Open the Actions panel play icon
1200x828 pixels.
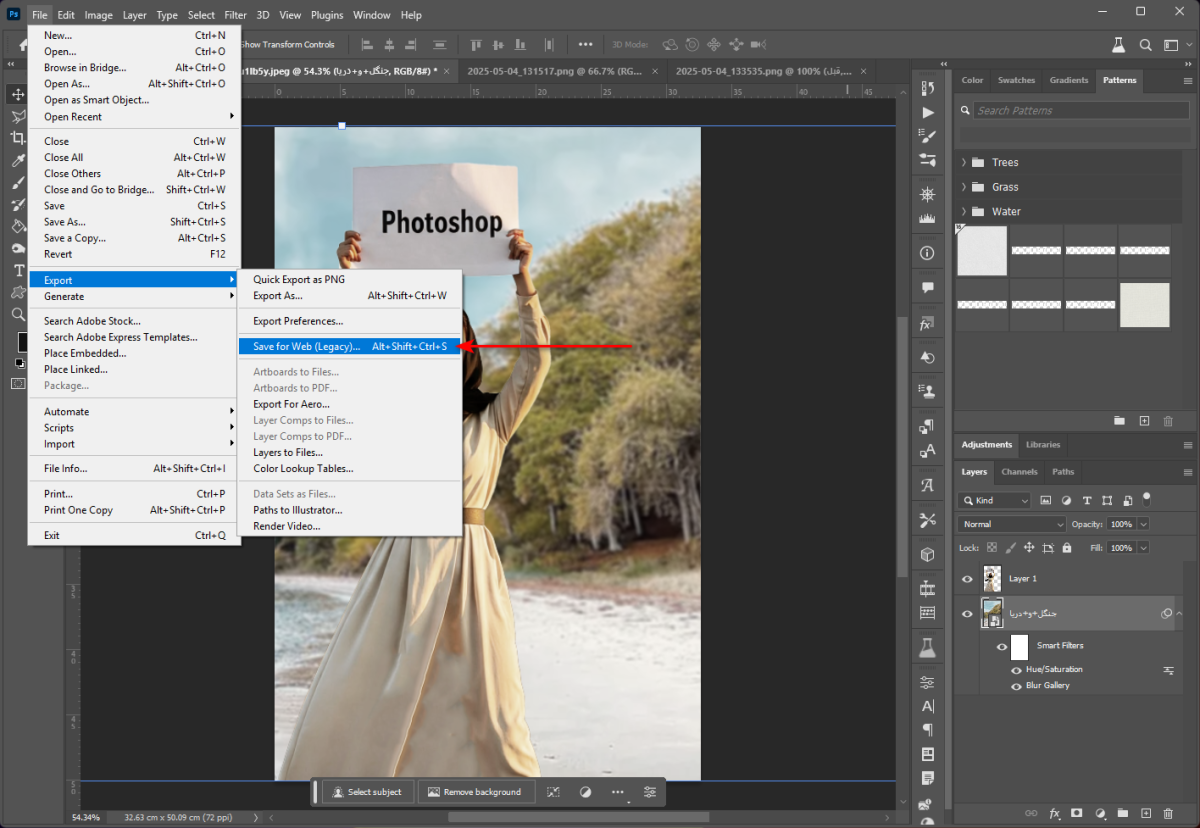927,112
